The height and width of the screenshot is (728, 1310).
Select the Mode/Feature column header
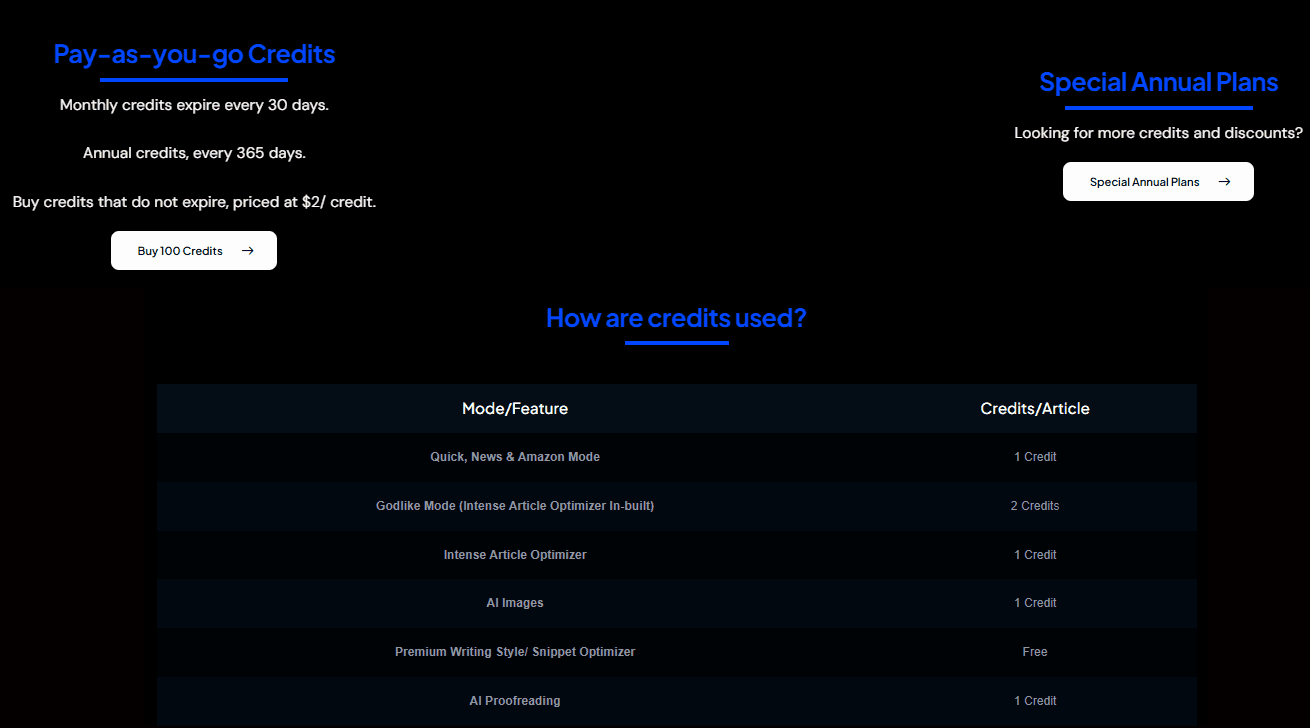(515, 409)
